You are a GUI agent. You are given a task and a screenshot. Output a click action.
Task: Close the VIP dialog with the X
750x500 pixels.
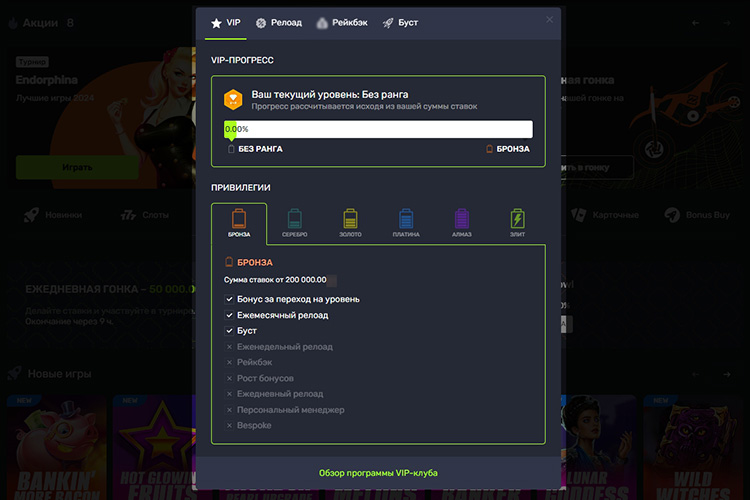(x=549, y=19)
